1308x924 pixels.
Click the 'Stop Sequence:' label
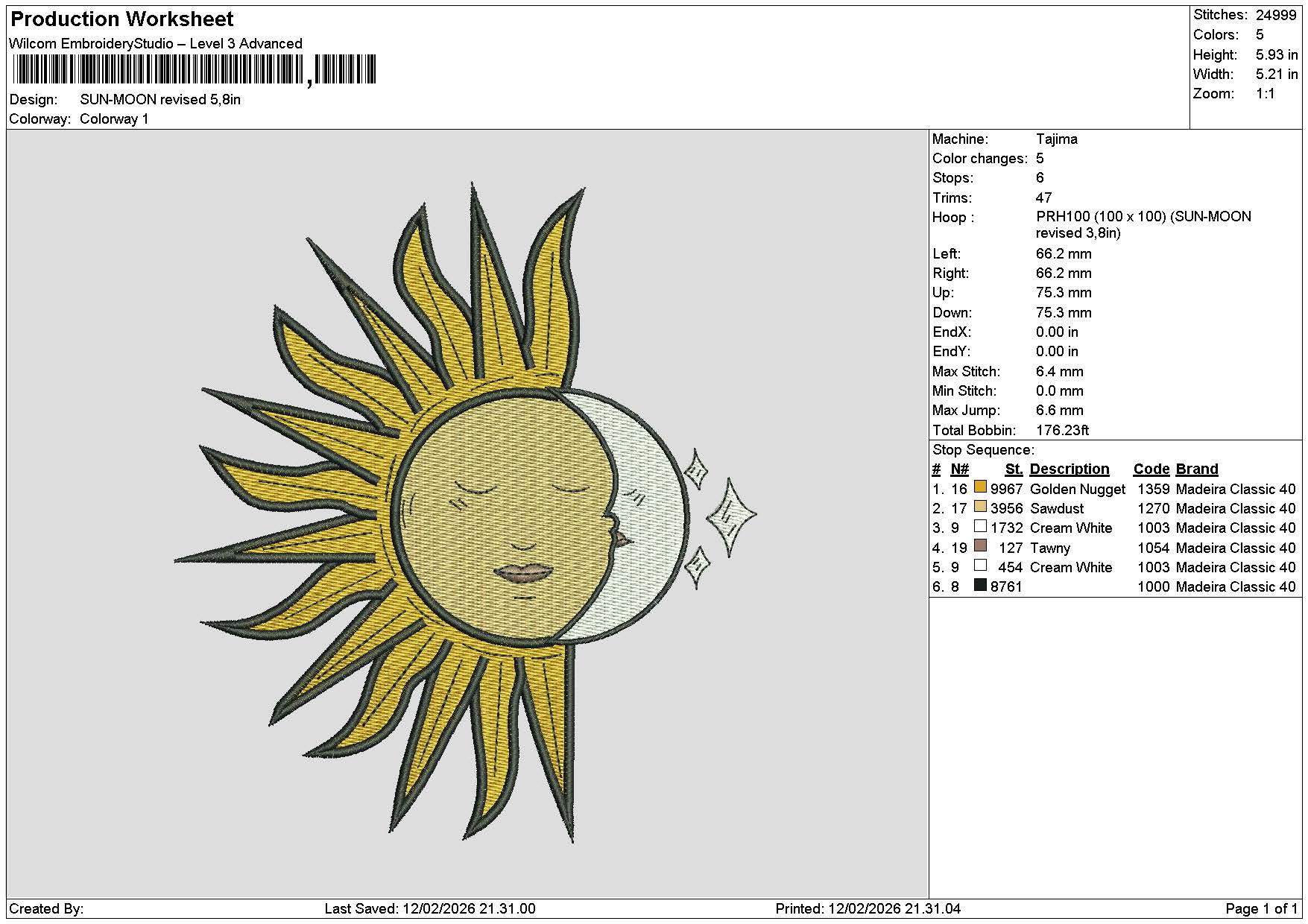pos(983,449)
